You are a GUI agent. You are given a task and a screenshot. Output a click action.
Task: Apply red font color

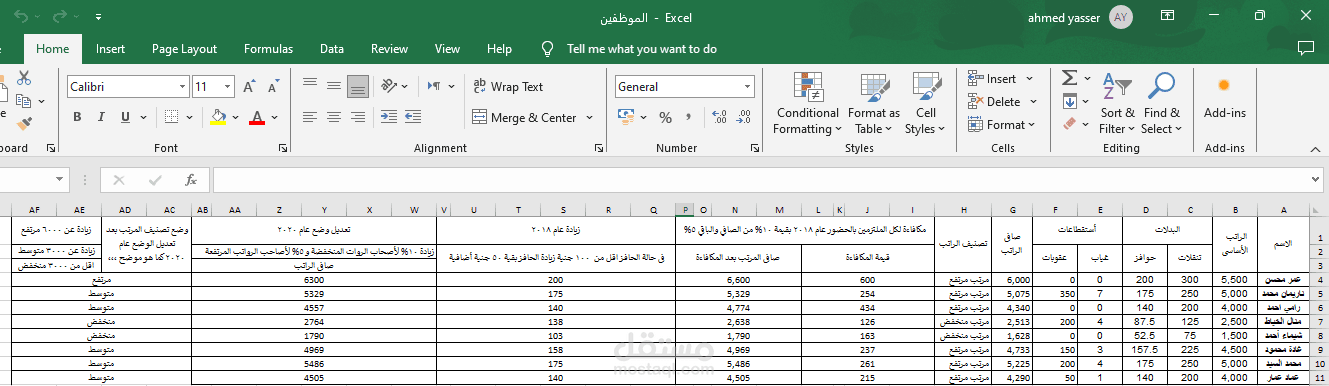(x=257, y=118)
